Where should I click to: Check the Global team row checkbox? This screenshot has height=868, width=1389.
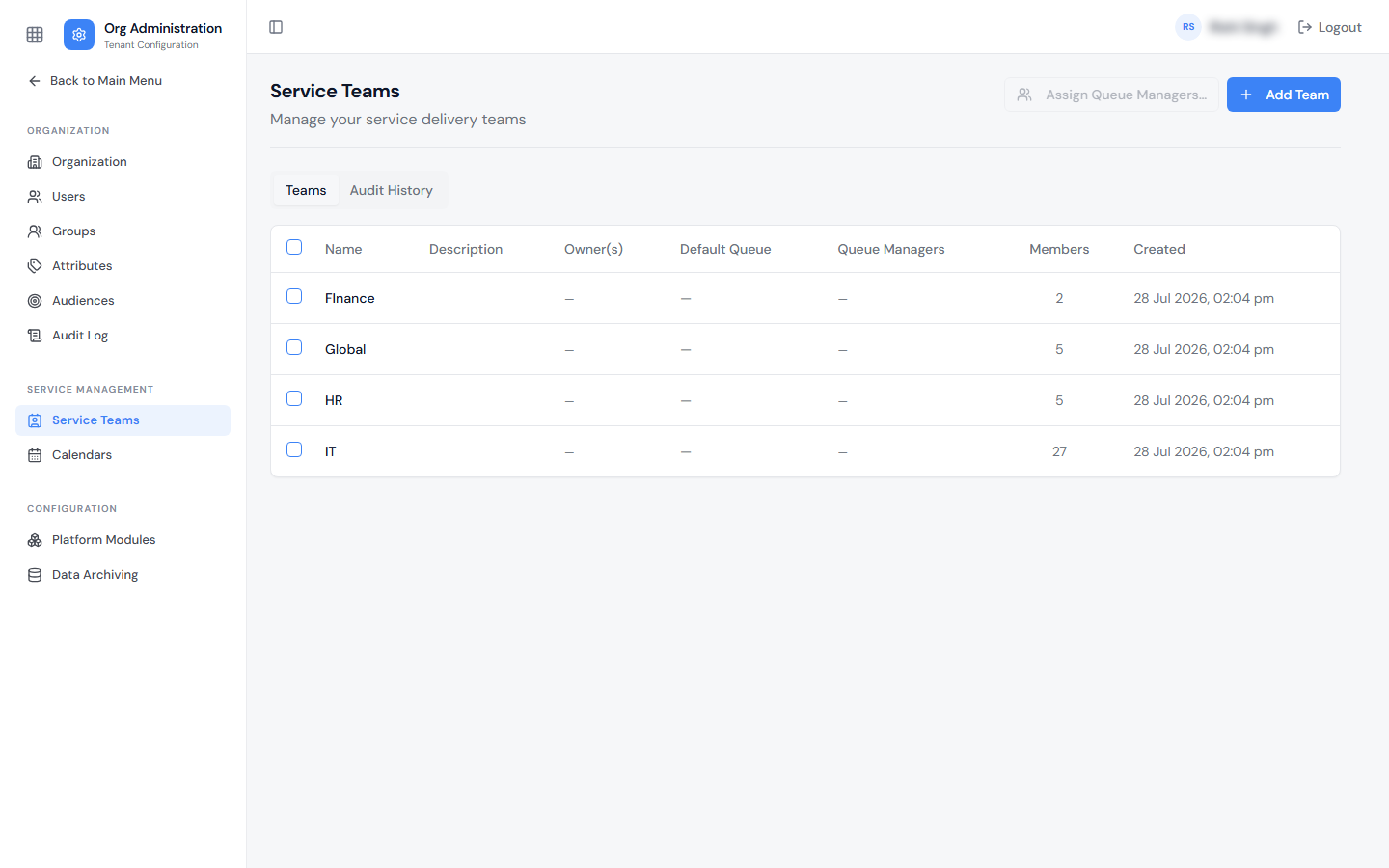(x=294, y=347)
